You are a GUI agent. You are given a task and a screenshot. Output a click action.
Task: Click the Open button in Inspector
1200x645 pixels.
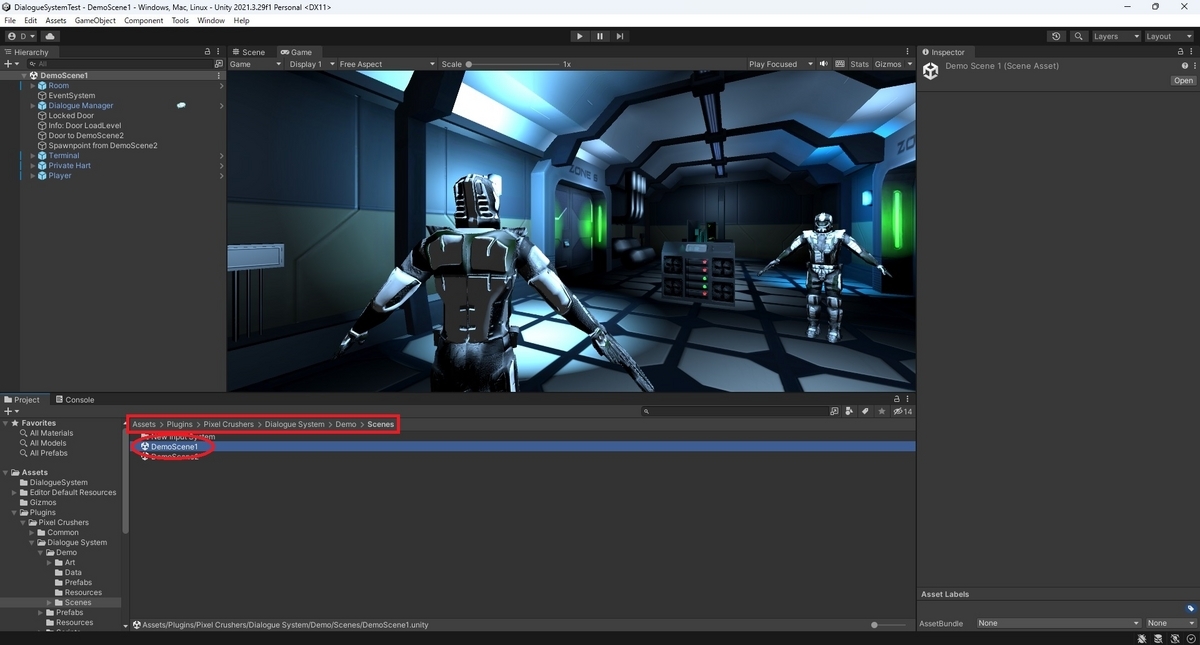coord(1183,81)
